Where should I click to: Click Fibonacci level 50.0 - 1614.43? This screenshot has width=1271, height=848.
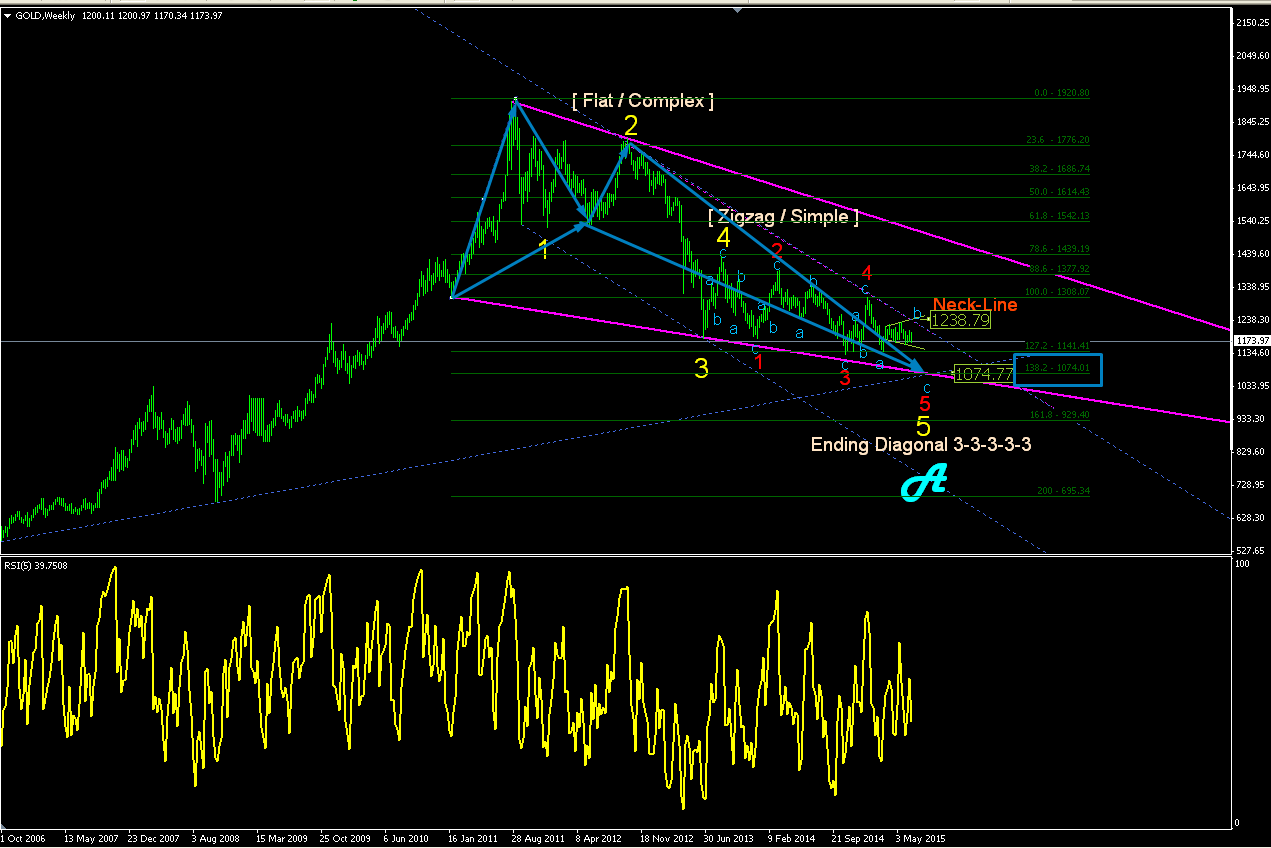pos(1058,191)
